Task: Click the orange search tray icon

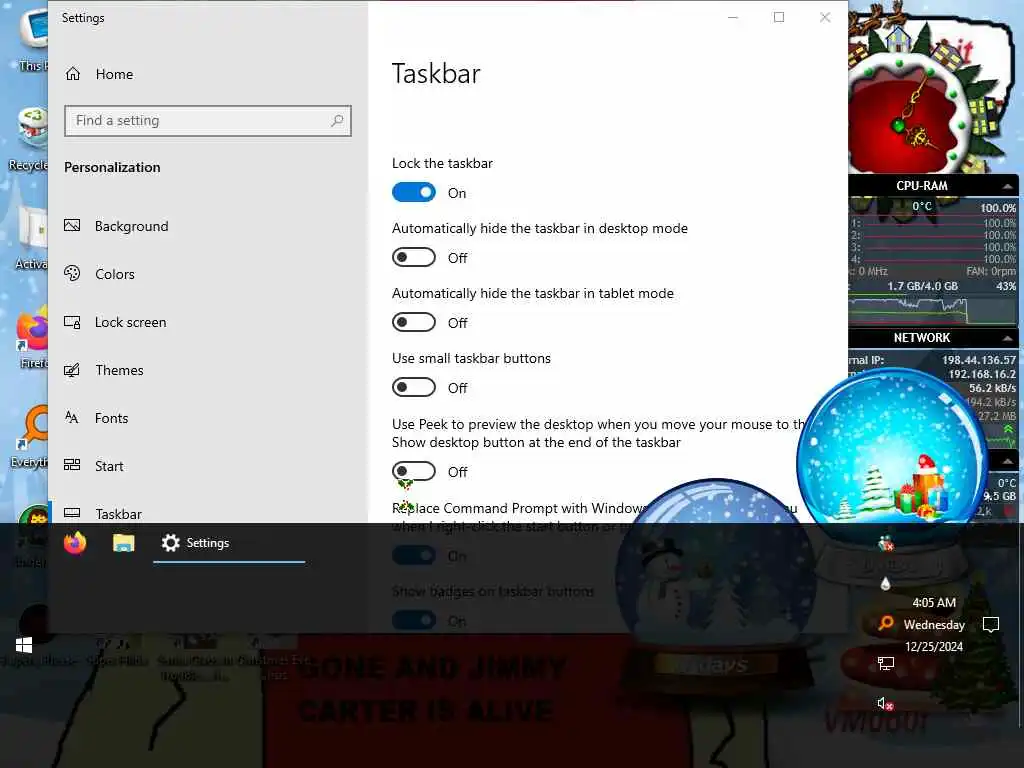Action: [886, 622]
